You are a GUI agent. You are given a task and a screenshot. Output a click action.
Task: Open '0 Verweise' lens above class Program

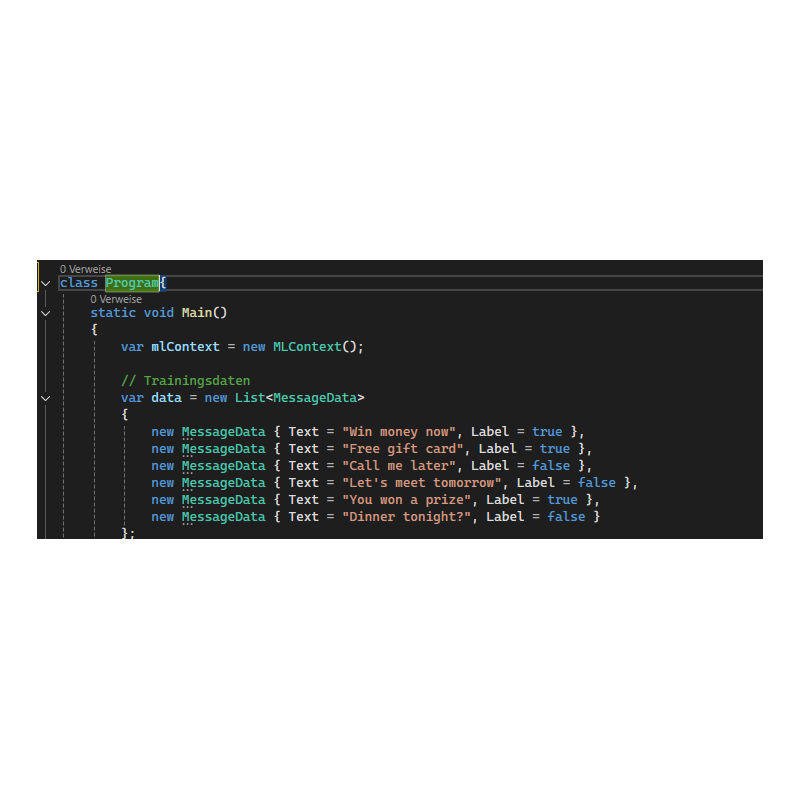(x=85, y=269)
